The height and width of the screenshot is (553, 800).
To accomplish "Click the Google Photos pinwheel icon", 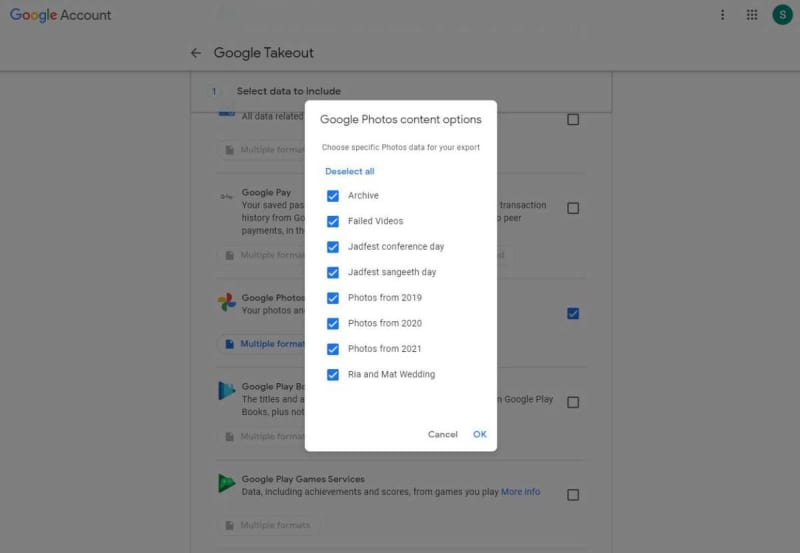I will click(227, 302).
